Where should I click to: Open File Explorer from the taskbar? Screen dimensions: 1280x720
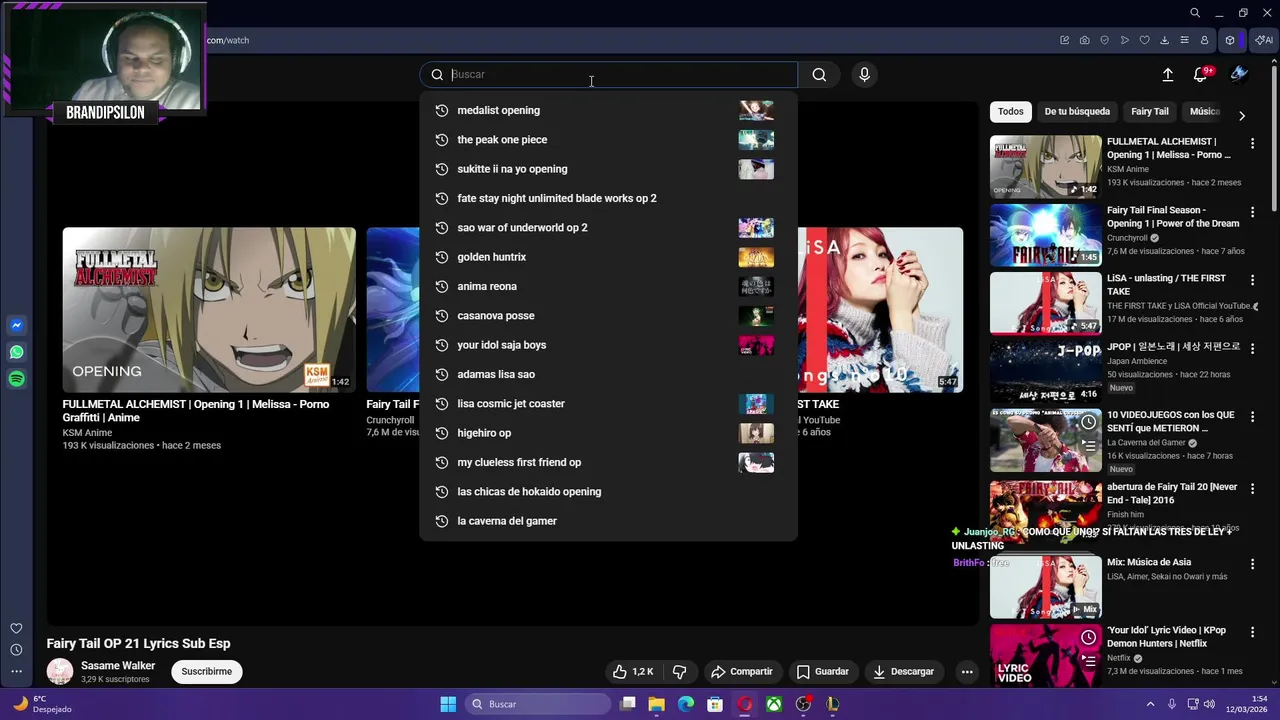tap(657, 704)
